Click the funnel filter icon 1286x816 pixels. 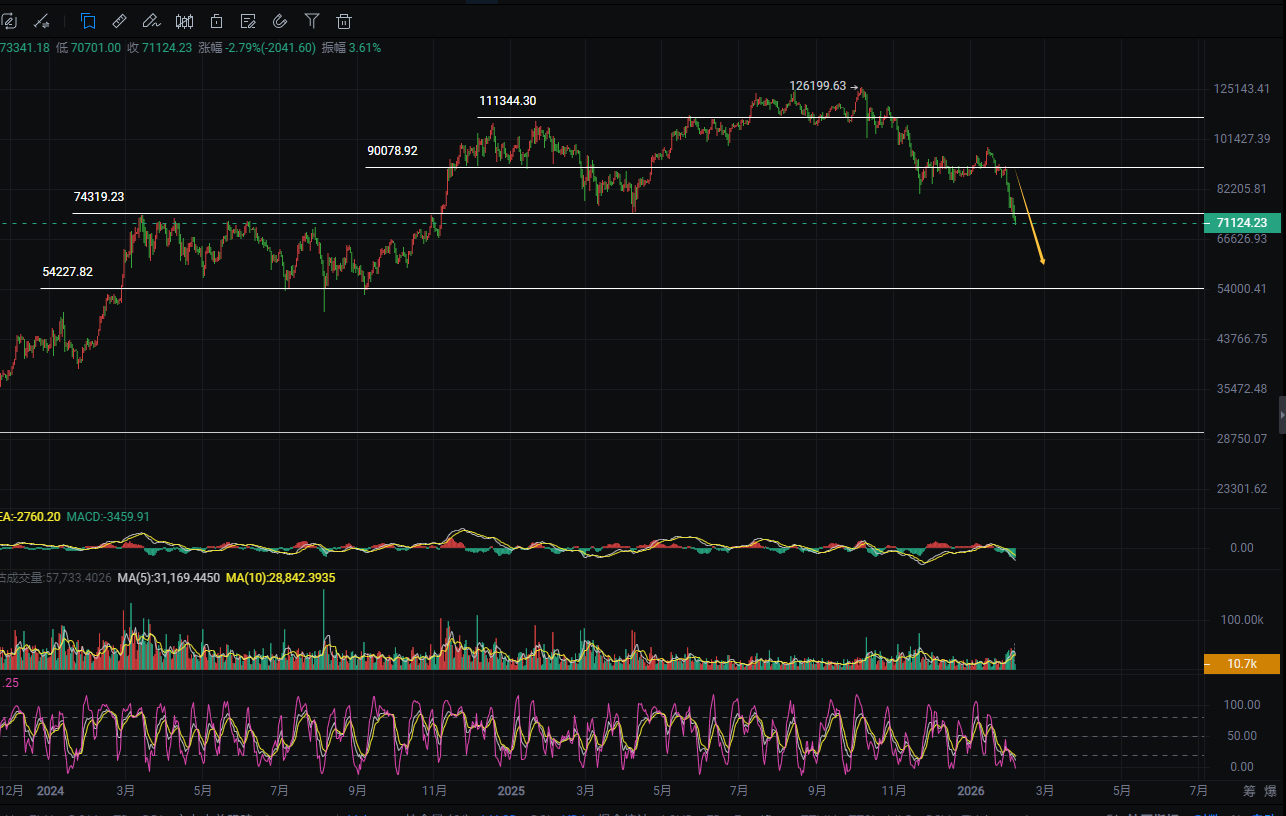click(312, 20)
